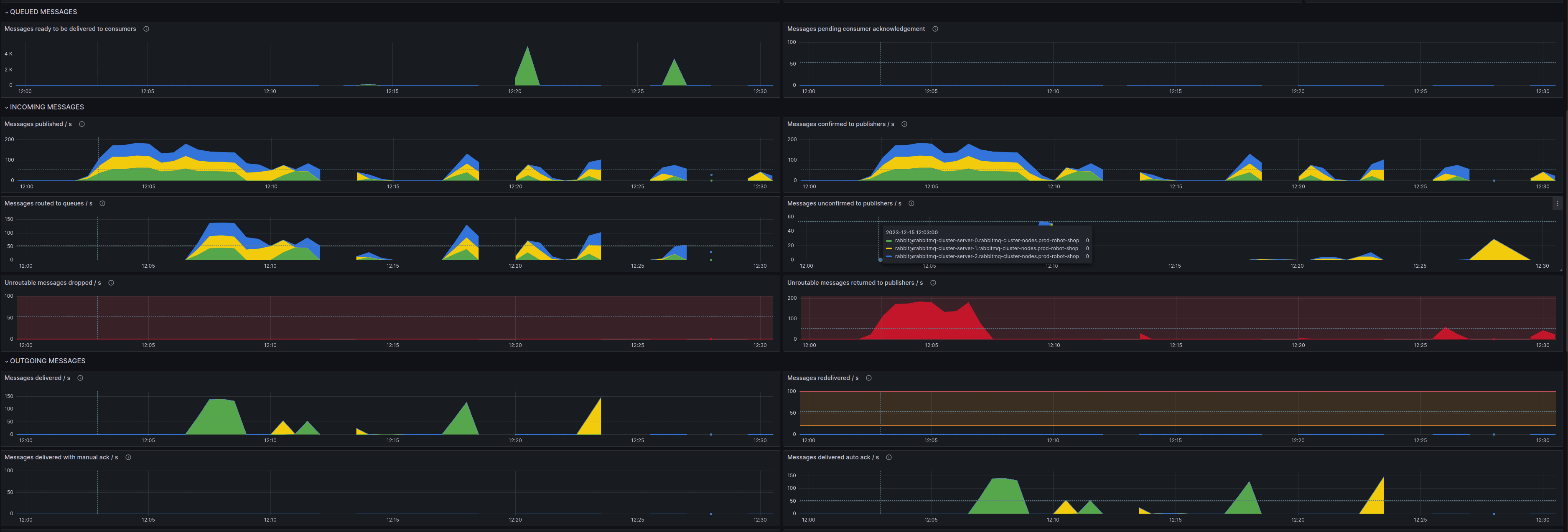Show info for Messages confirmed to publishers
The width and height of the screenshot is (1568, 532).
tap(904, 124)
